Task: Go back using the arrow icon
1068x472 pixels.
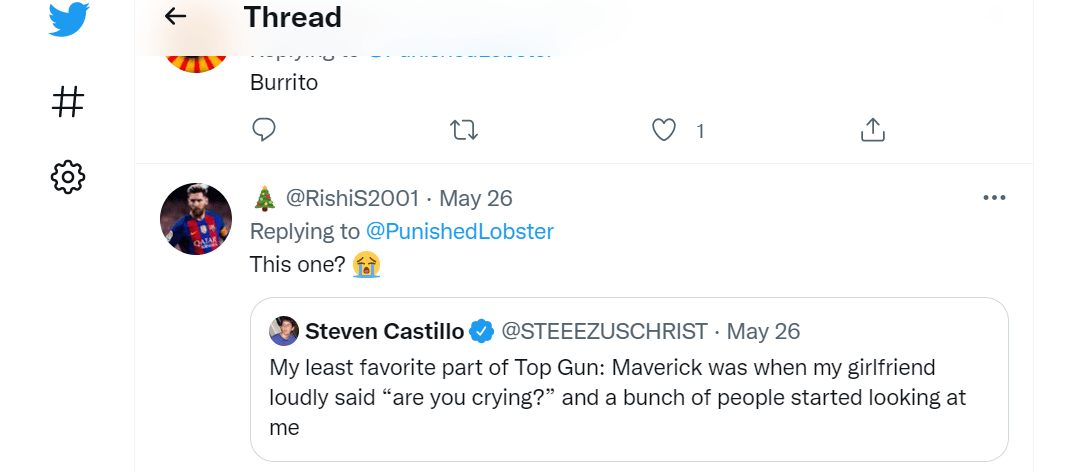Action: click(176, 16)
